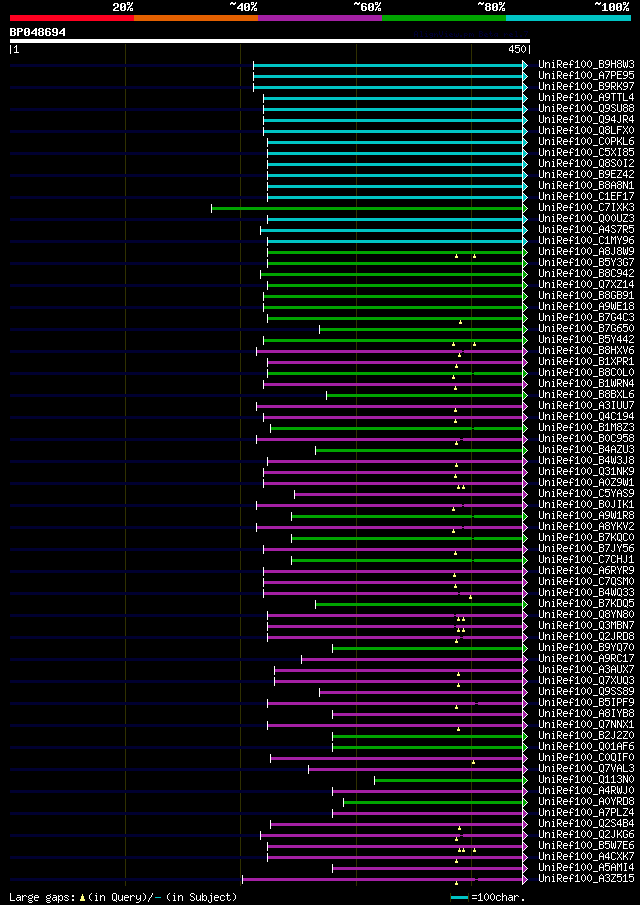
Task: Click the red 20% identity legend segment
Action: tap(72, 18)
